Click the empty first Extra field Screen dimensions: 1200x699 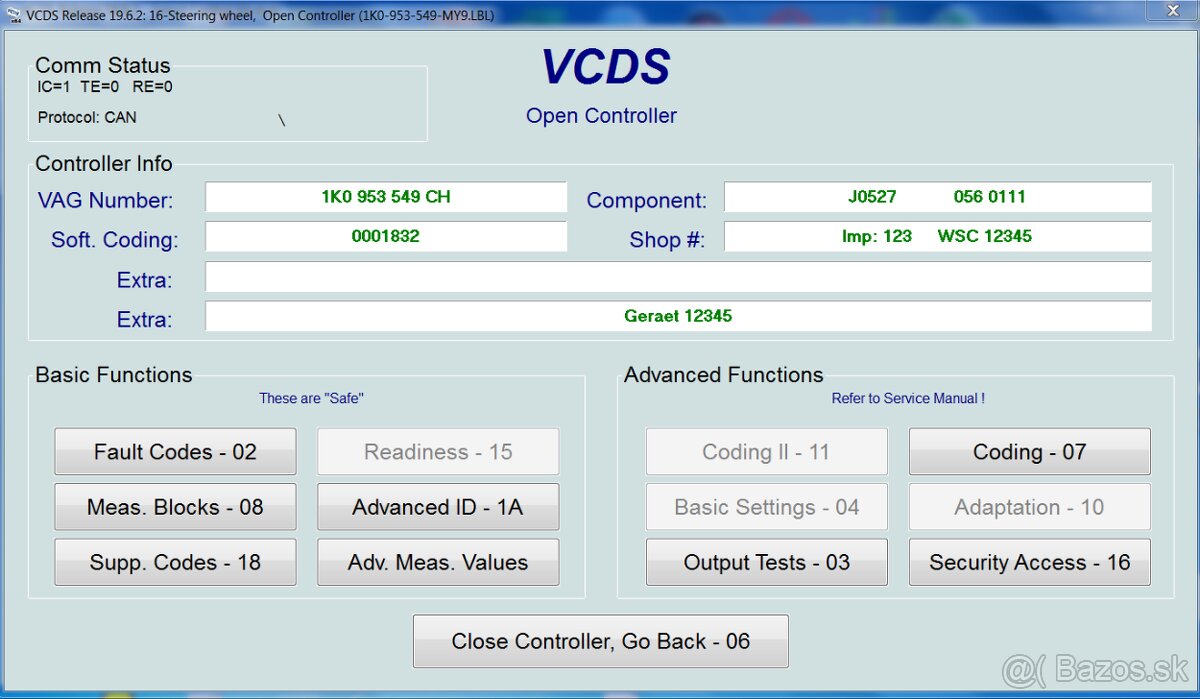click(x=678, y=277)
